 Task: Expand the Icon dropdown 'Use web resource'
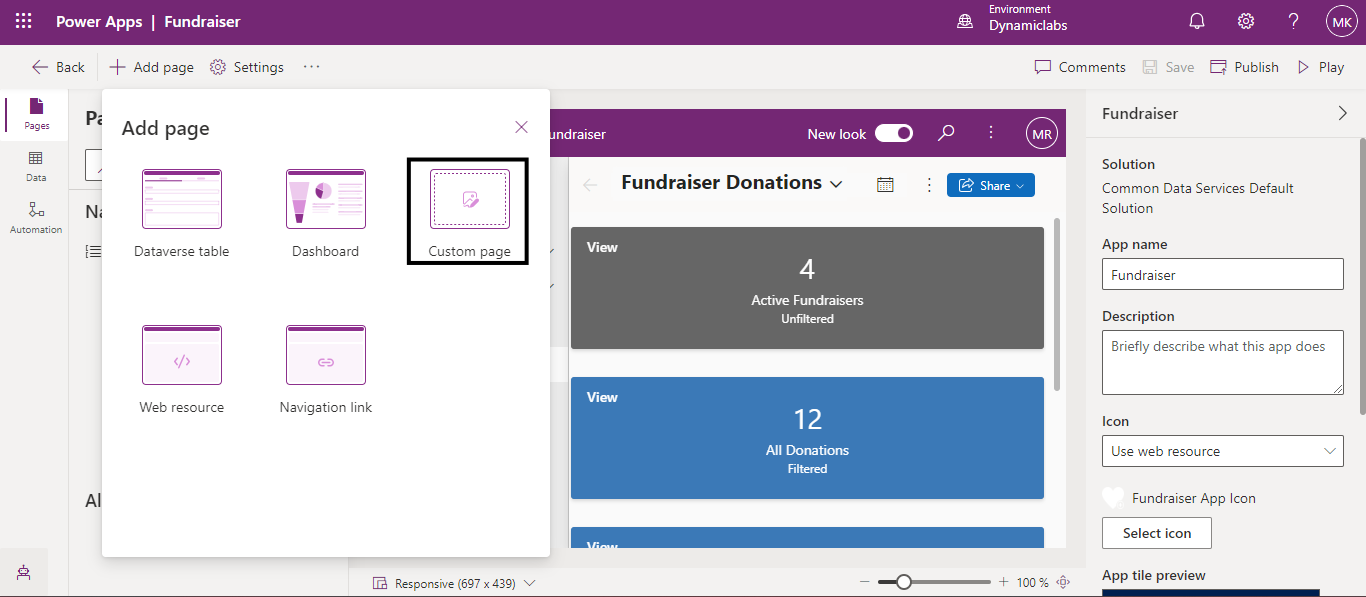click(1222, 451)
